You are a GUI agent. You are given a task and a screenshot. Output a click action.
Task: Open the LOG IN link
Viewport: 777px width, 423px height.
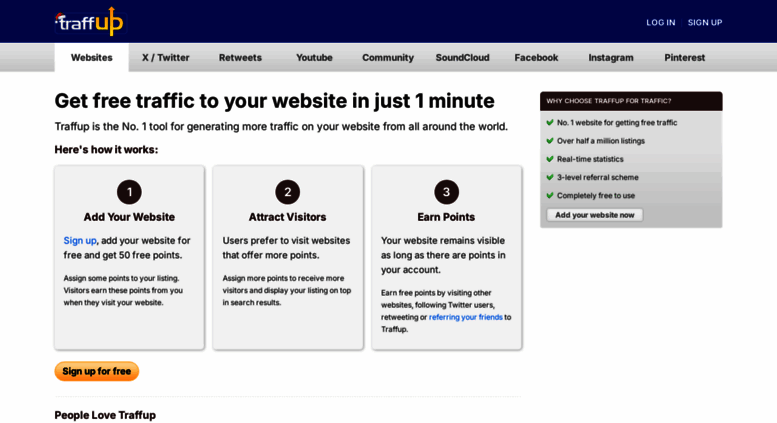661,22
